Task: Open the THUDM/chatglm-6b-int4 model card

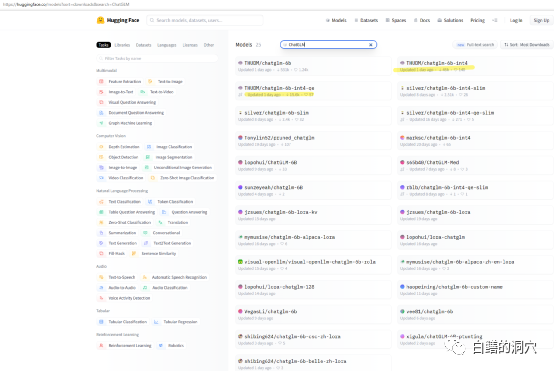Action: (476, 66)
